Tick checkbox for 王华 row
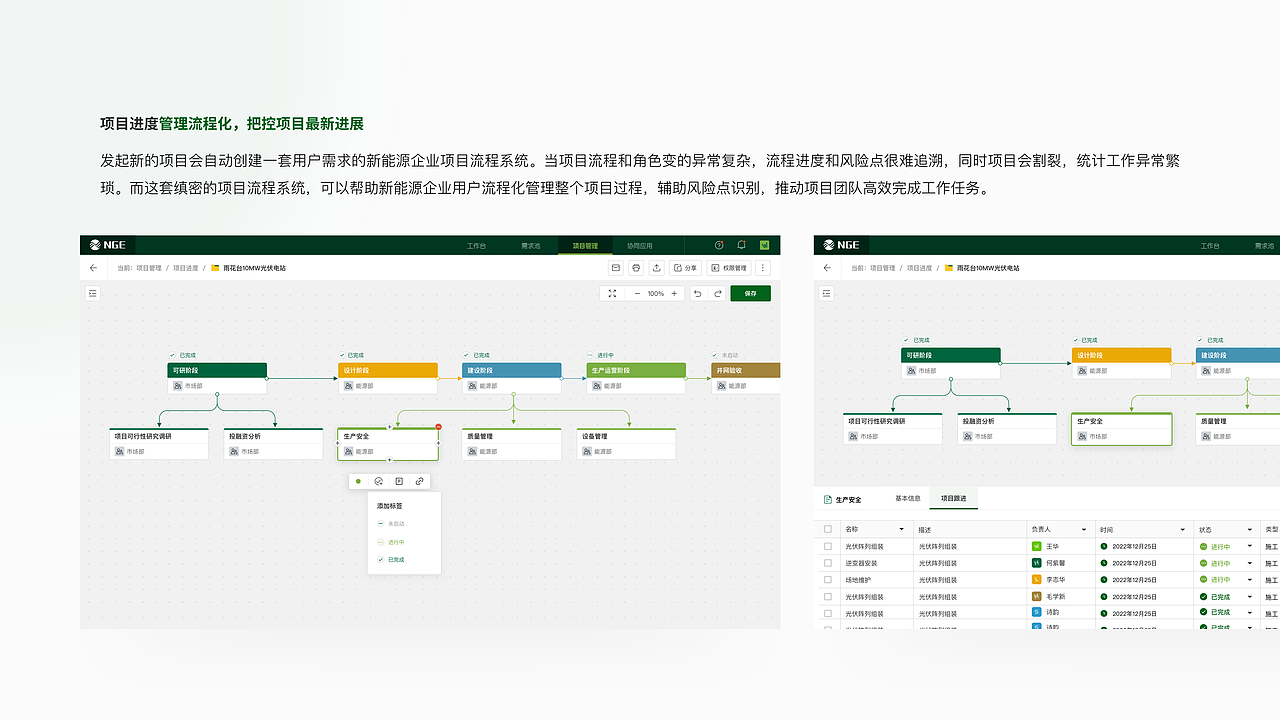1280x720 pixels. [828, 547]
